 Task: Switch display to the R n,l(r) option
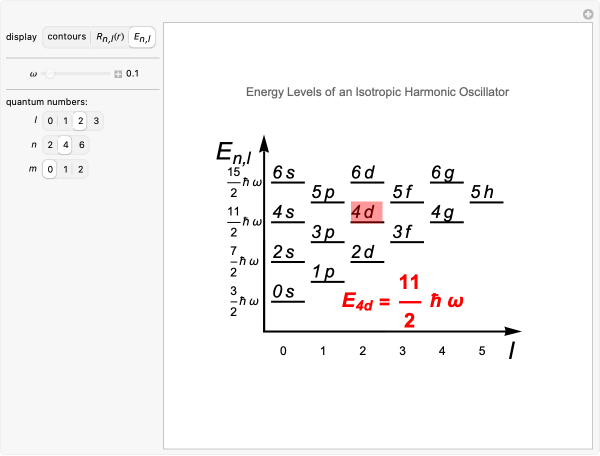click(109, 37)
